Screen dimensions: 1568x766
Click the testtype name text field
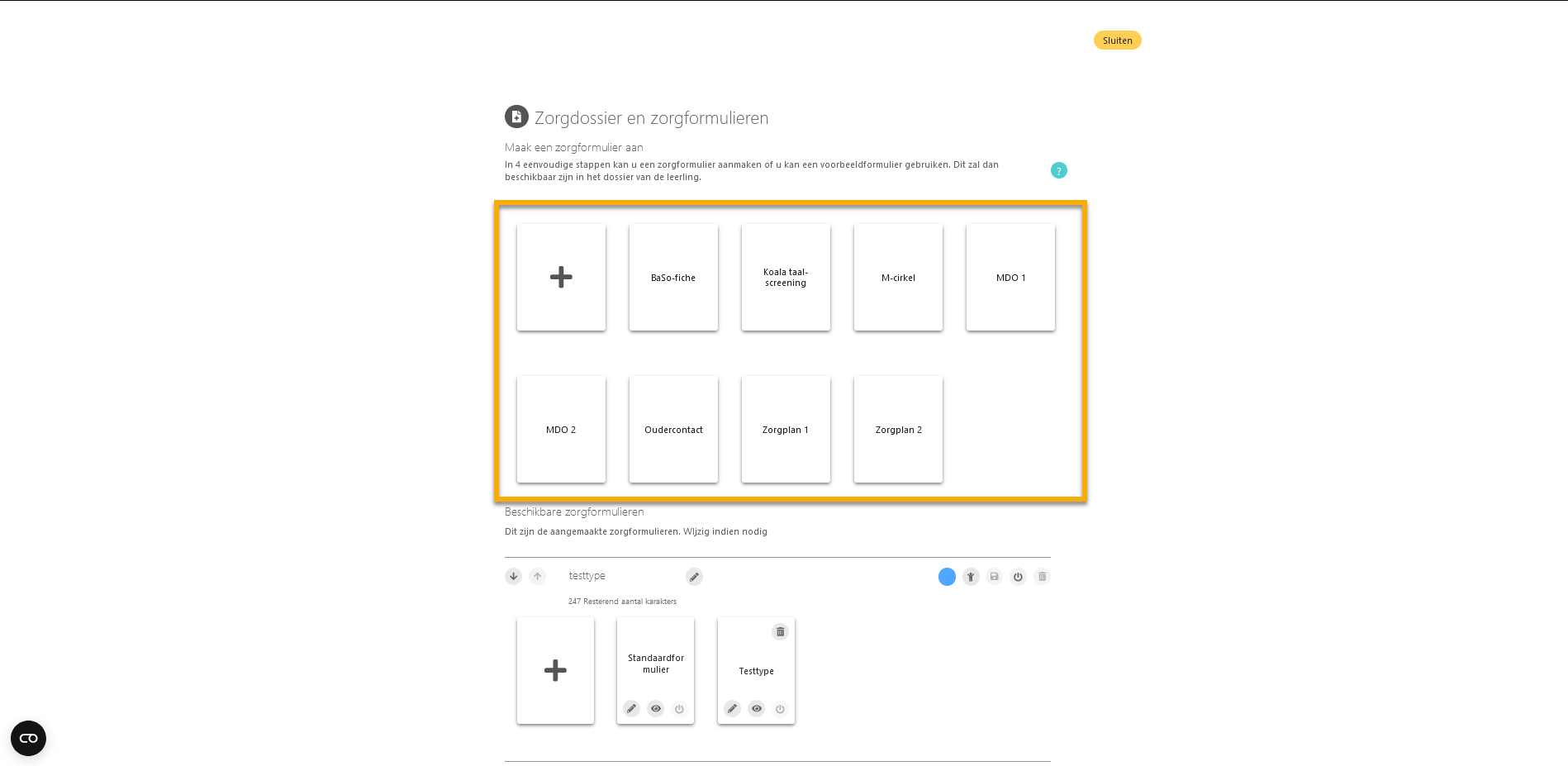point(620,576)
